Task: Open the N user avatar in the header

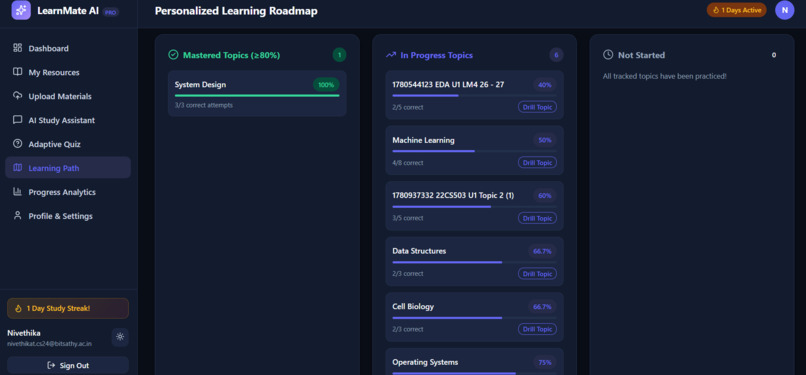Action: (784, 10)
